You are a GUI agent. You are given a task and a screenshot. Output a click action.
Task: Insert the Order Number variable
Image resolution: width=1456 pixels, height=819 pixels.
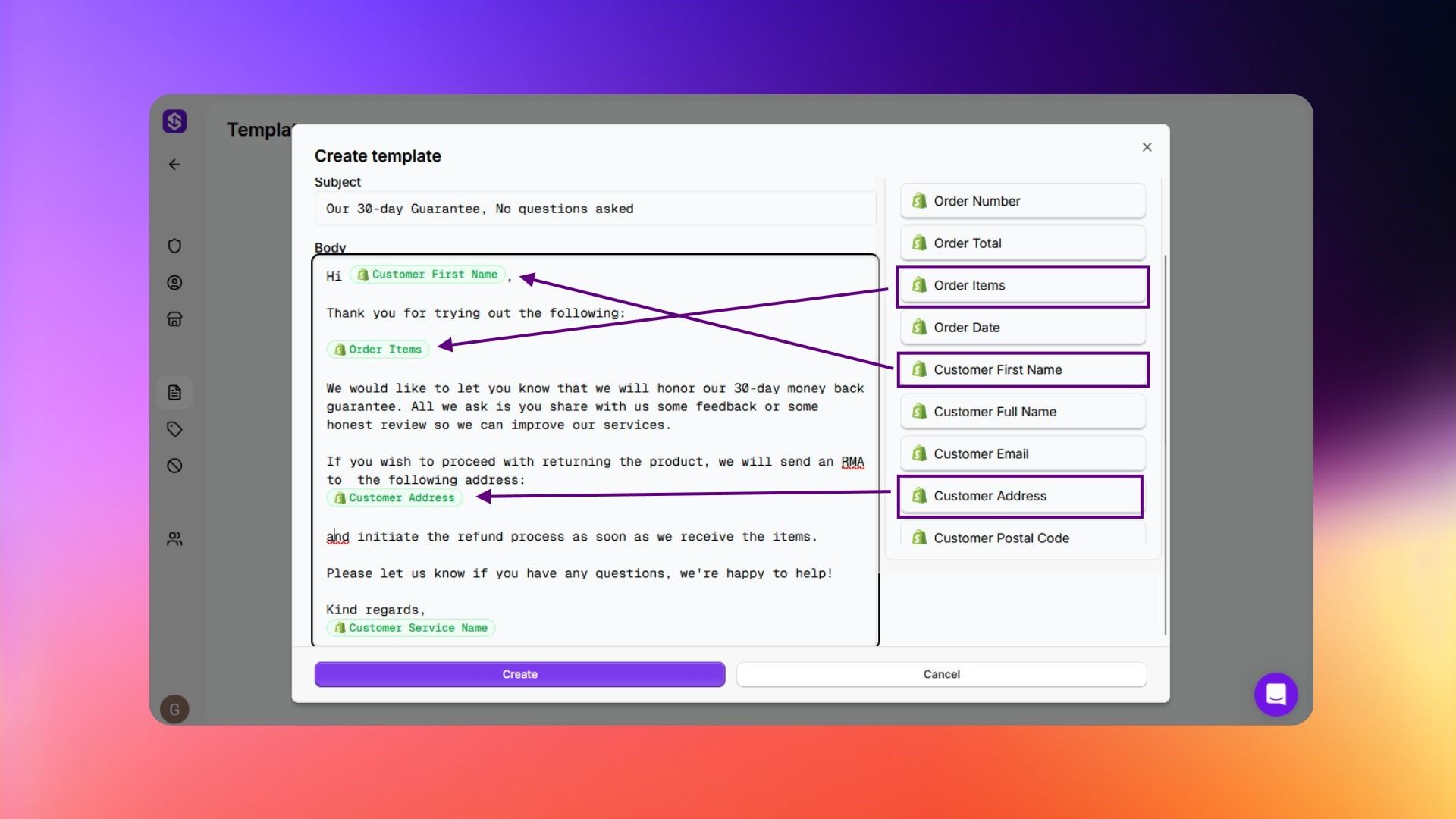point(1023,201)
